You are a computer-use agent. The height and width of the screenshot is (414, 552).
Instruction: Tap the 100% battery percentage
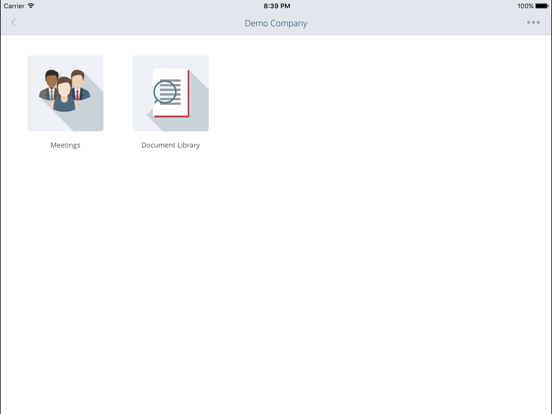click(525, 6)
